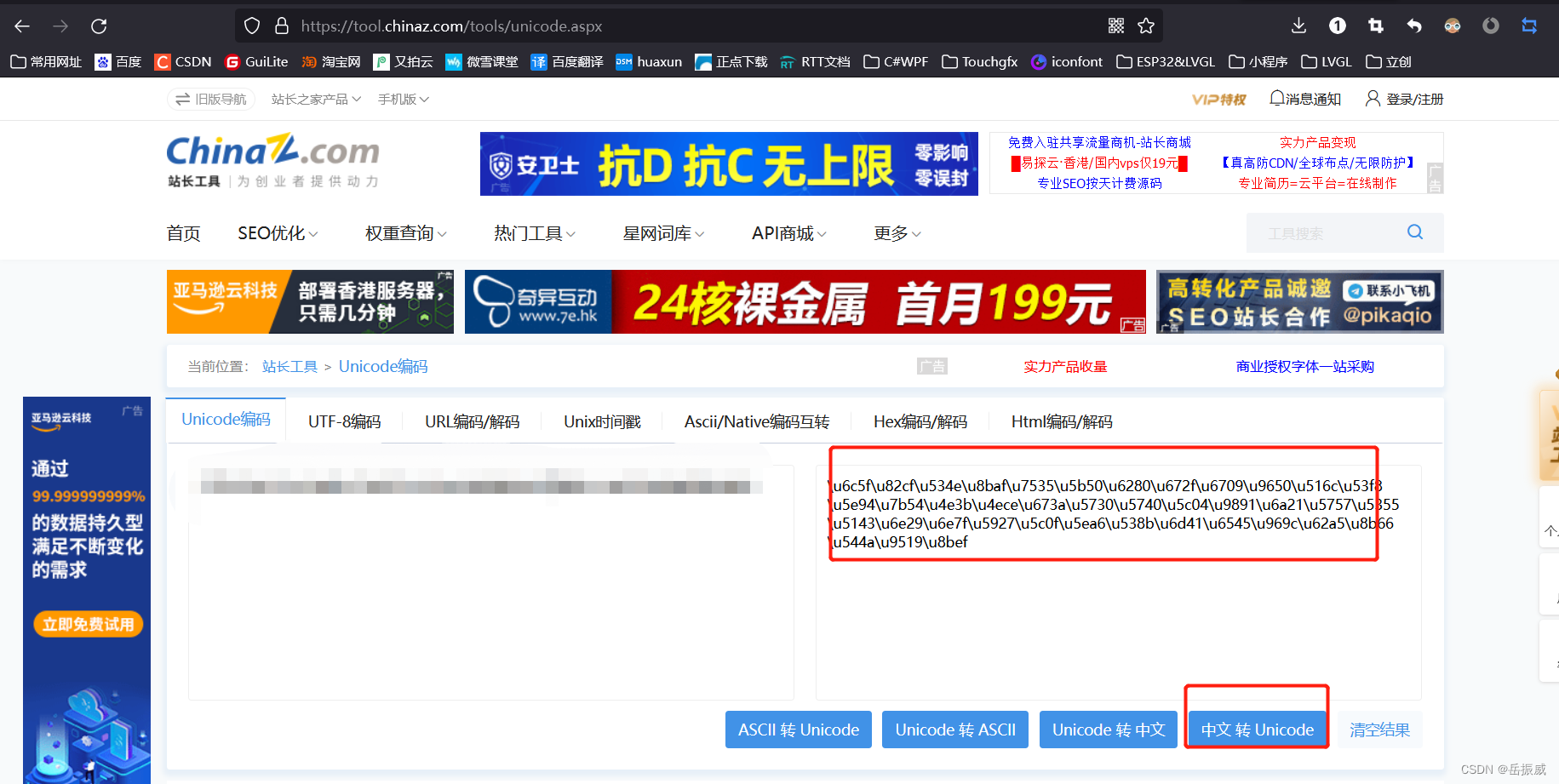Open the browser Downloads icon

1298,26
